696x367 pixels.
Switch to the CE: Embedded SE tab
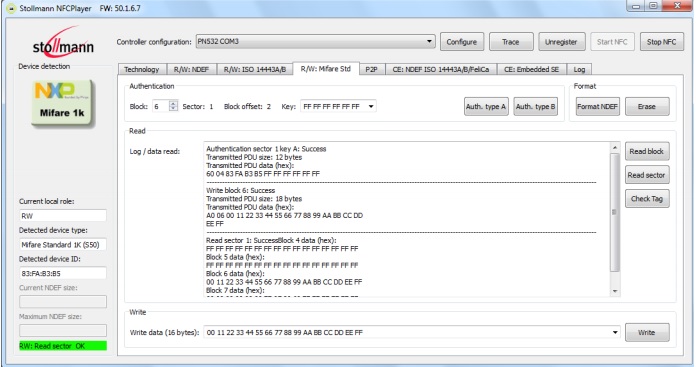coord(531,69)
